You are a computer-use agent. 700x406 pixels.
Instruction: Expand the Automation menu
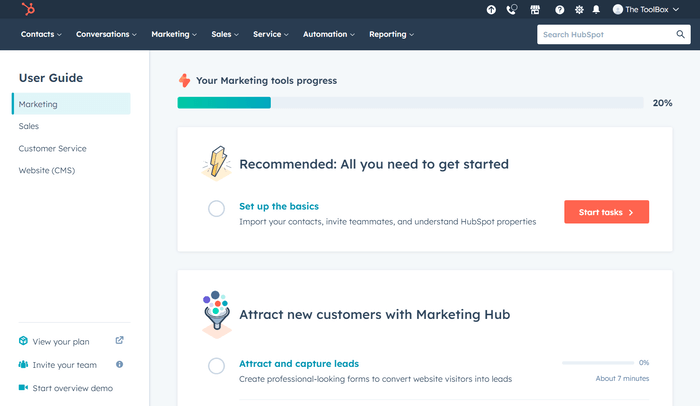329,34
